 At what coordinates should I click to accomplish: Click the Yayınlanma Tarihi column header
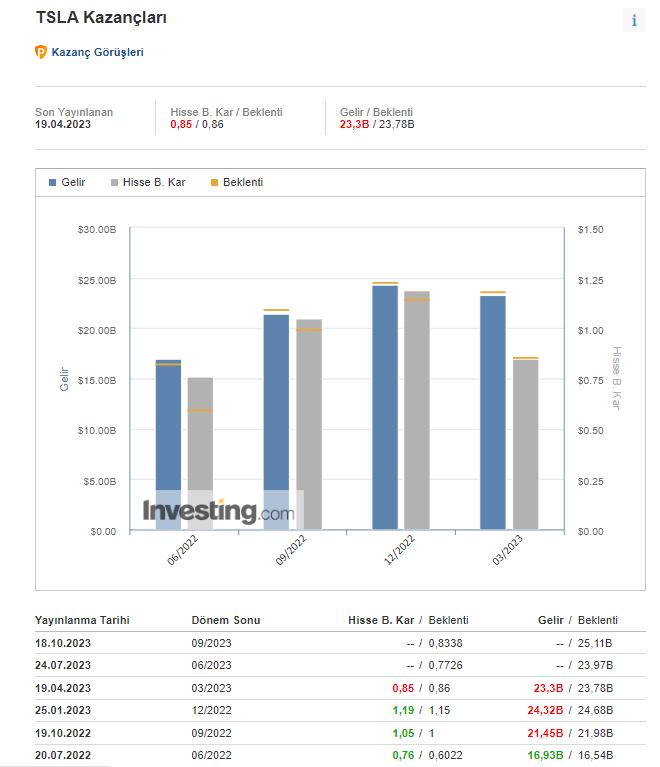point(82,620)
